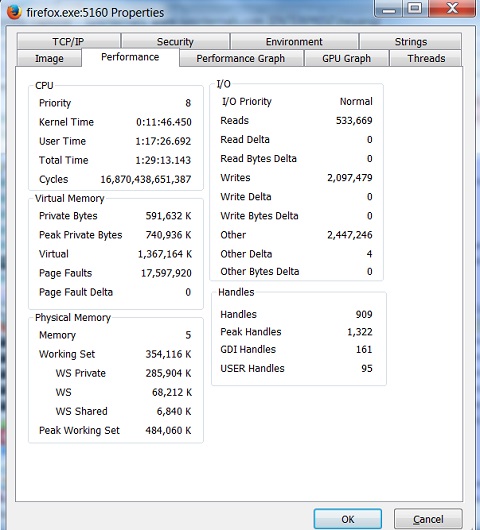
Task: Click the Writes value 2,097,479
Action: (x=350, y=177)
